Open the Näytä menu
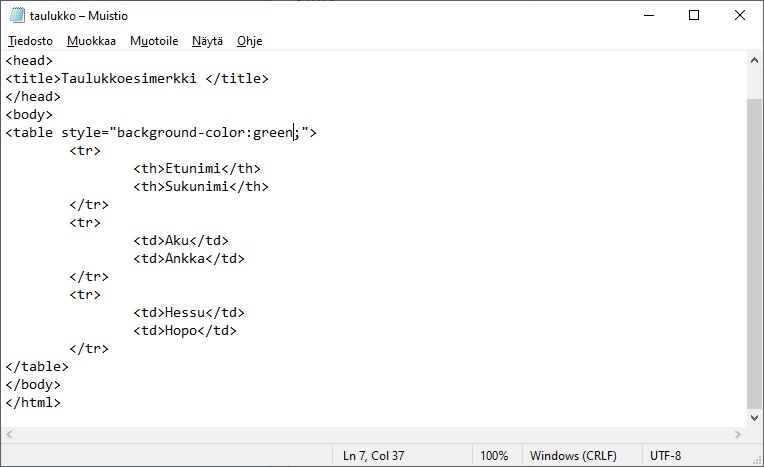Image resolution: width=764 pixels, height=467 pixels. 208,41
